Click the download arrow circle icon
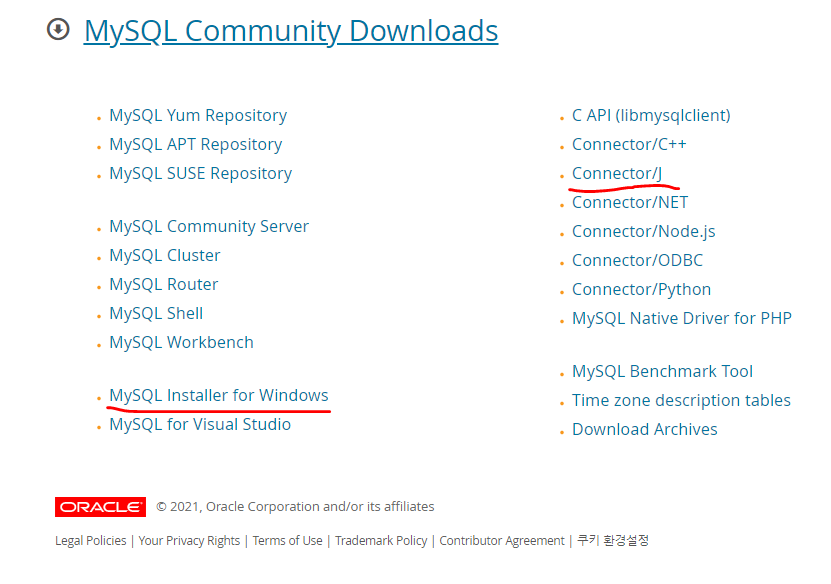Viewport: 831px width, 584px height. [x=58, y=29]
